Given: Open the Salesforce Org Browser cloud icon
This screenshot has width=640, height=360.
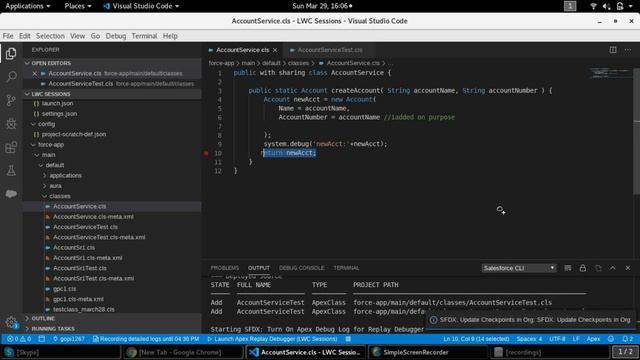Looking at the screenshot, I should point(11,193).
